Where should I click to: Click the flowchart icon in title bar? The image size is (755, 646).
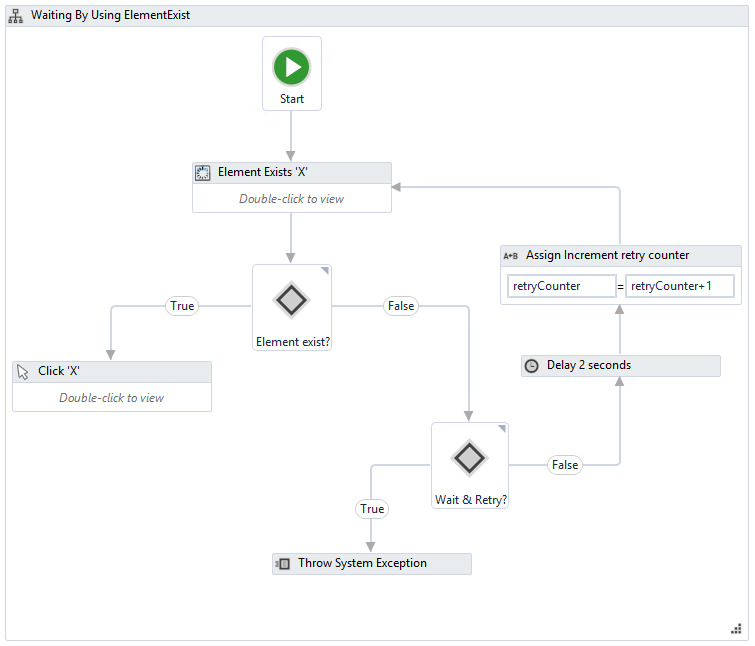click(x=16, y=16)
